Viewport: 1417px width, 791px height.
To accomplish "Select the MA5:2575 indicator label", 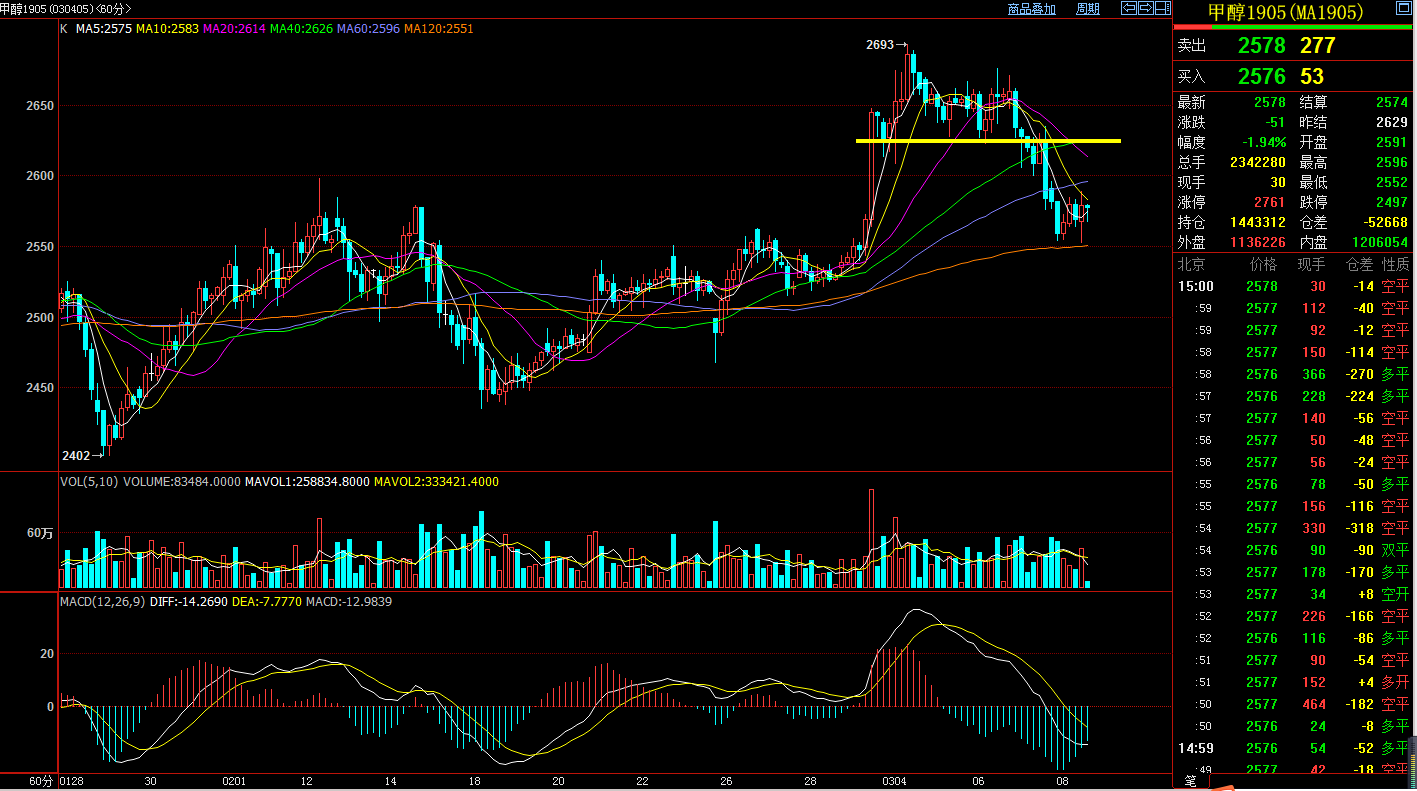I will tap(104, 29).
